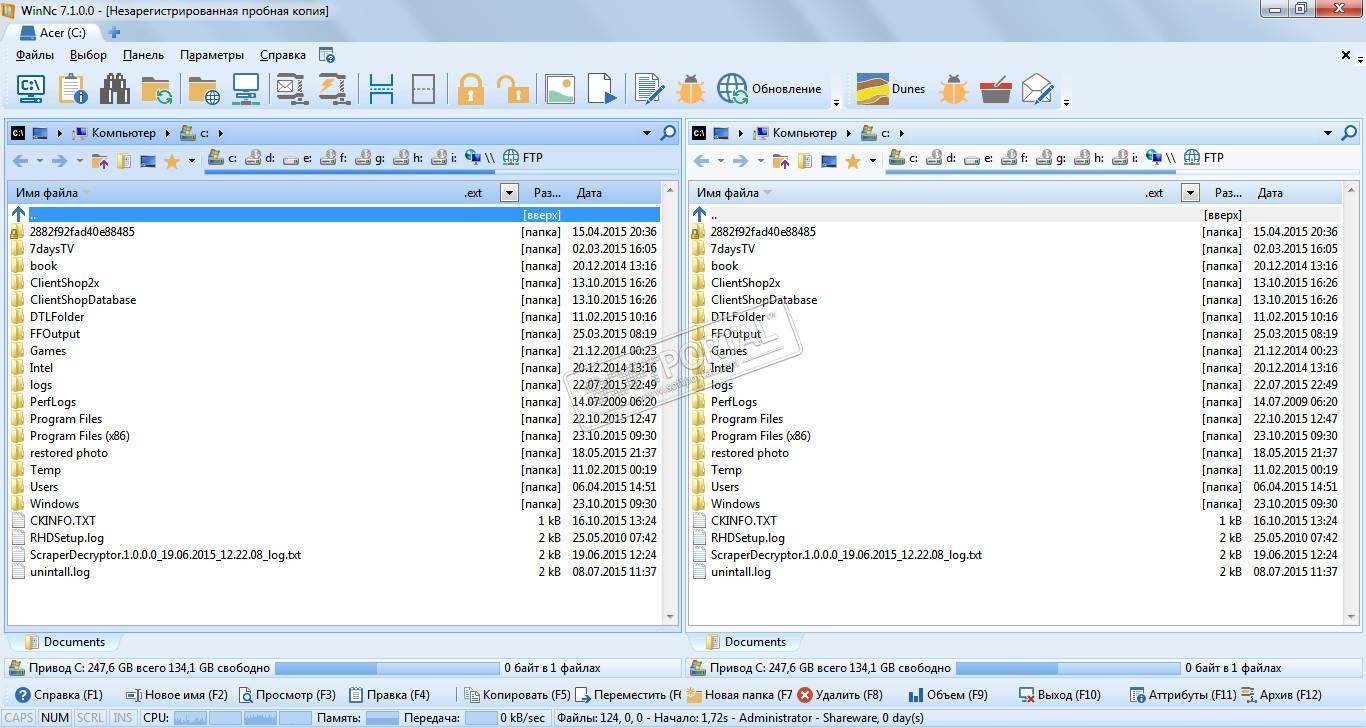Image resolution: width=1366 pixels, height=728 pixels.
Task: Click the network computer toolbar icon
Action: tap(245, 89)
